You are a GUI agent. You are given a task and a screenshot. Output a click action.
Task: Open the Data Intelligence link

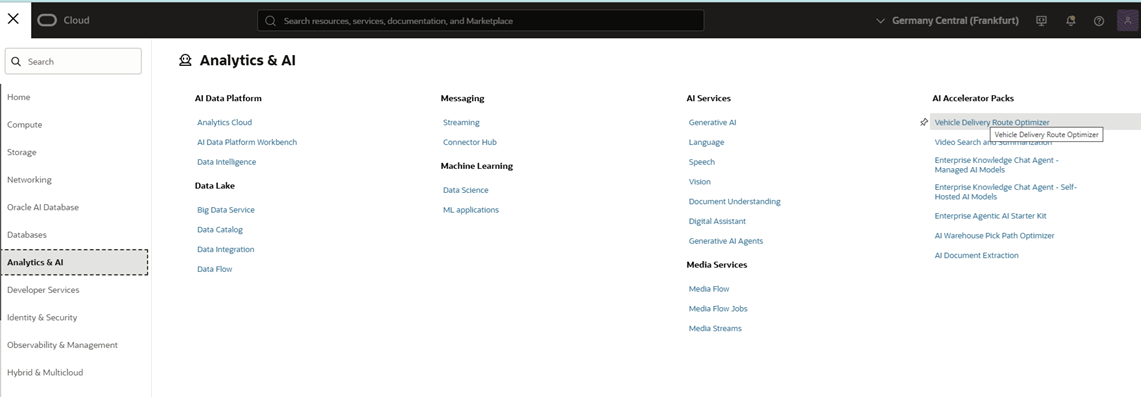coord(226,162)
